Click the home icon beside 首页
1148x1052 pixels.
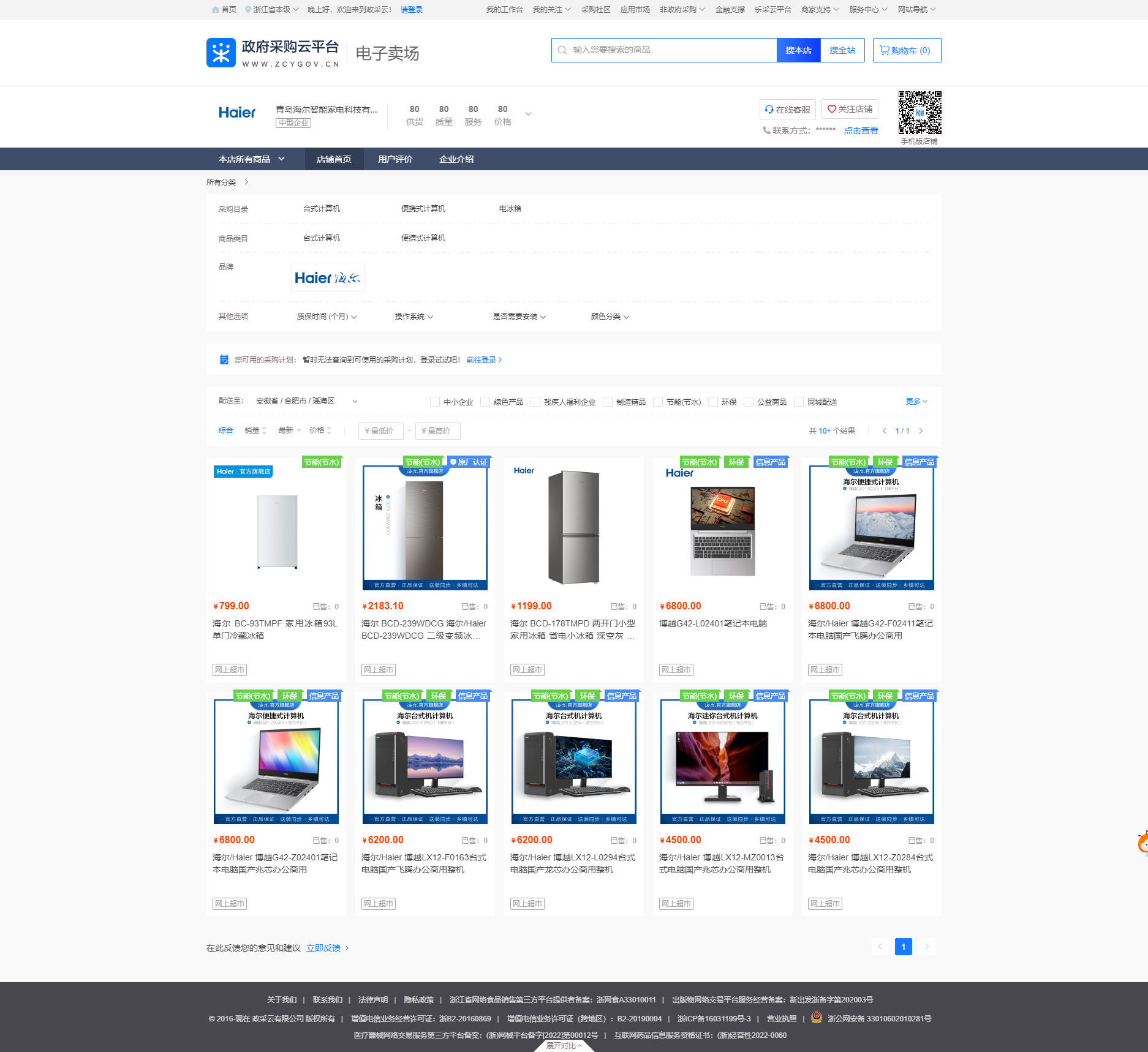(x=214, y=9)
